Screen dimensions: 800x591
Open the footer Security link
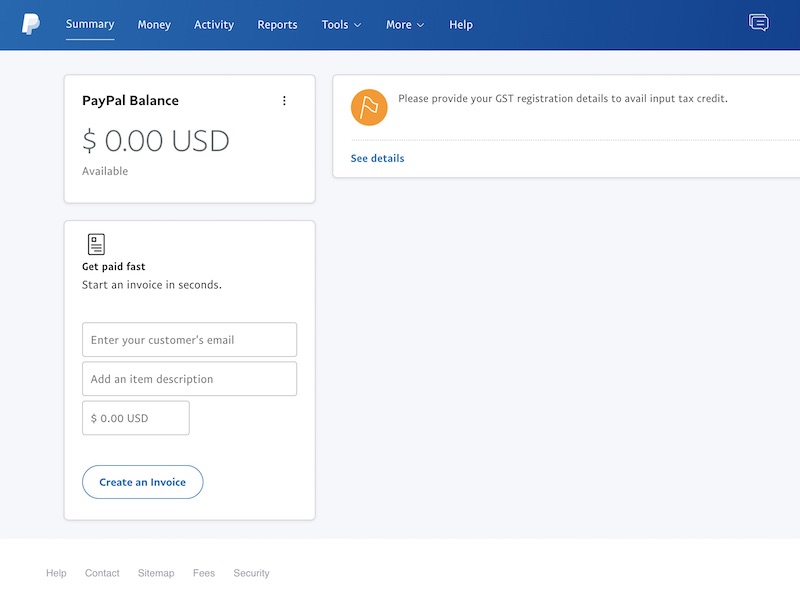[x=252, y=573]
